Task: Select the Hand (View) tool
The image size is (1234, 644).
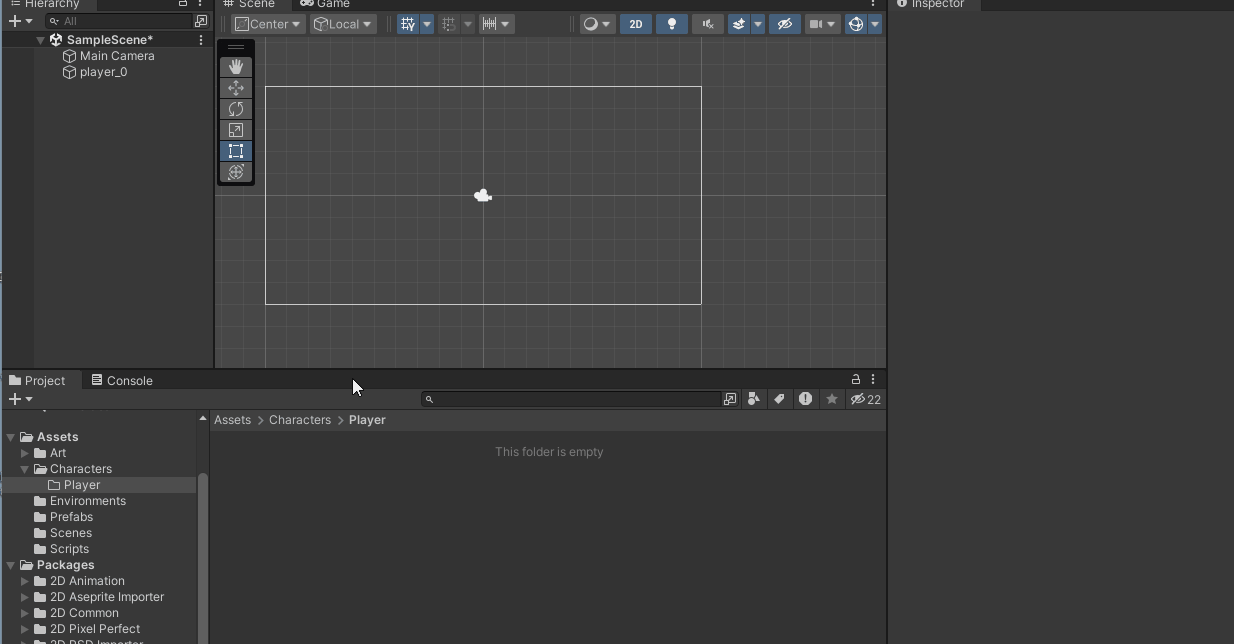Action: point(236,67)
